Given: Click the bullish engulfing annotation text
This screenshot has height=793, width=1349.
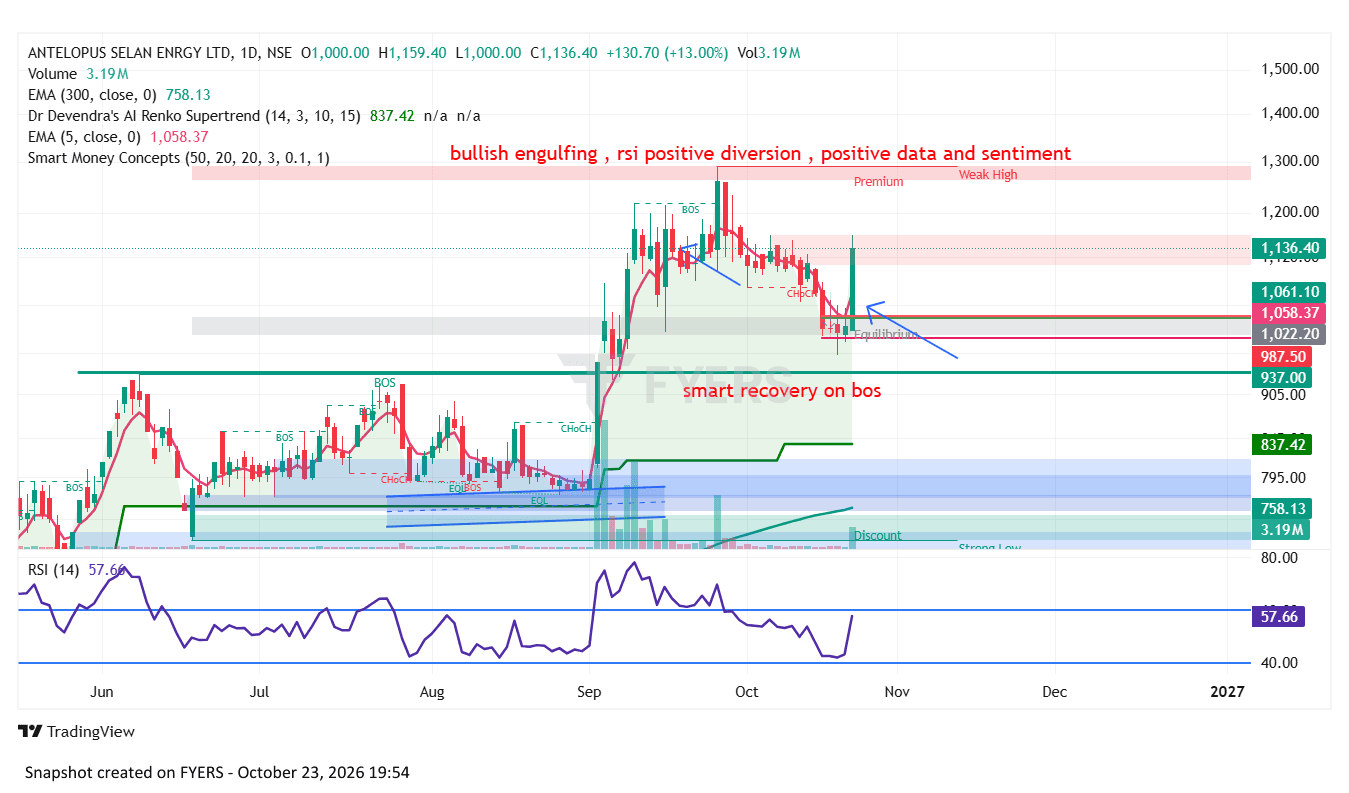Looking at the screenshot, I should 760,153.
